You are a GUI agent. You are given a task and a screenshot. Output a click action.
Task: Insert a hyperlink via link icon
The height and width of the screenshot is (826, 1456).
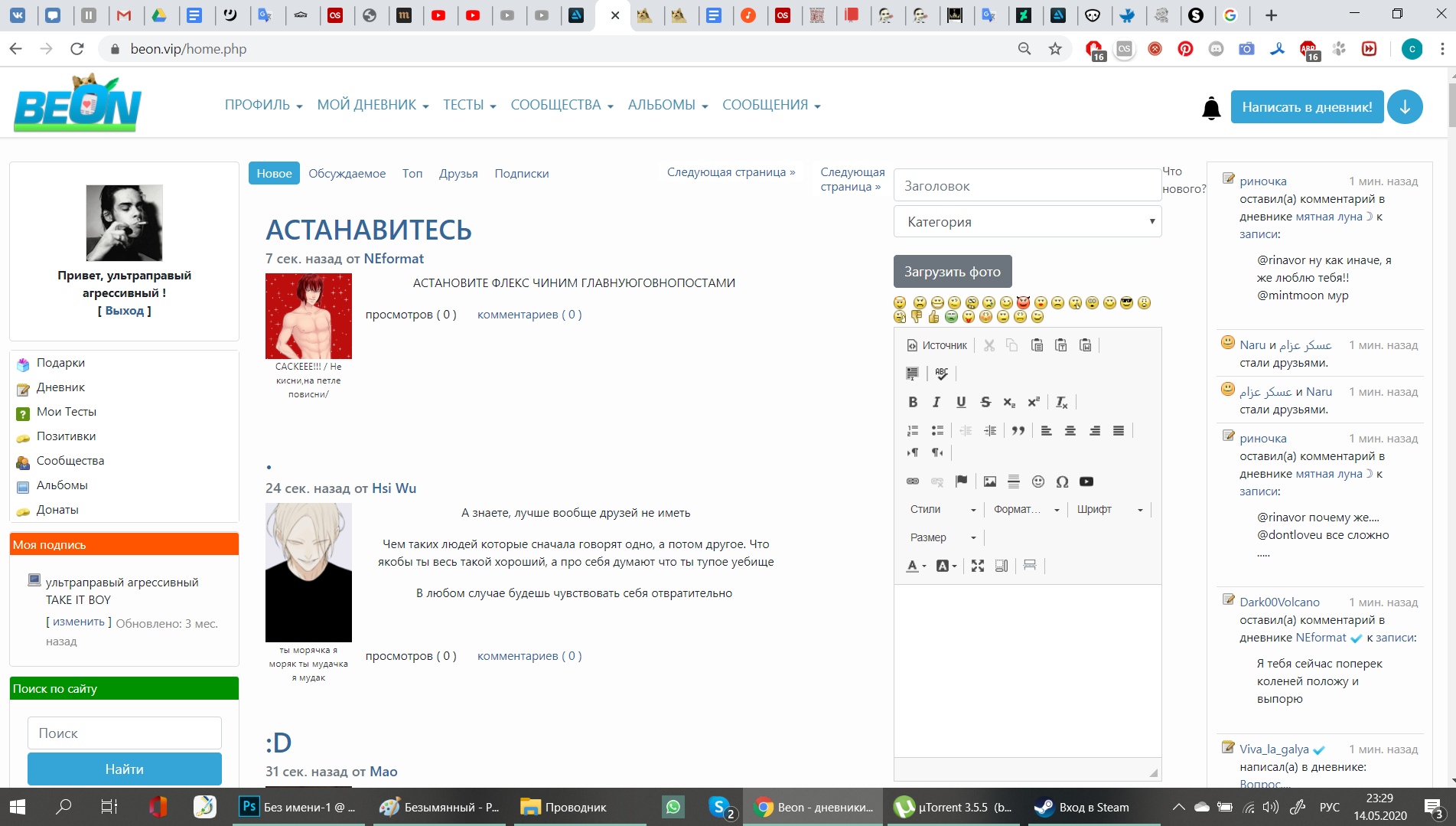[913, 482]
